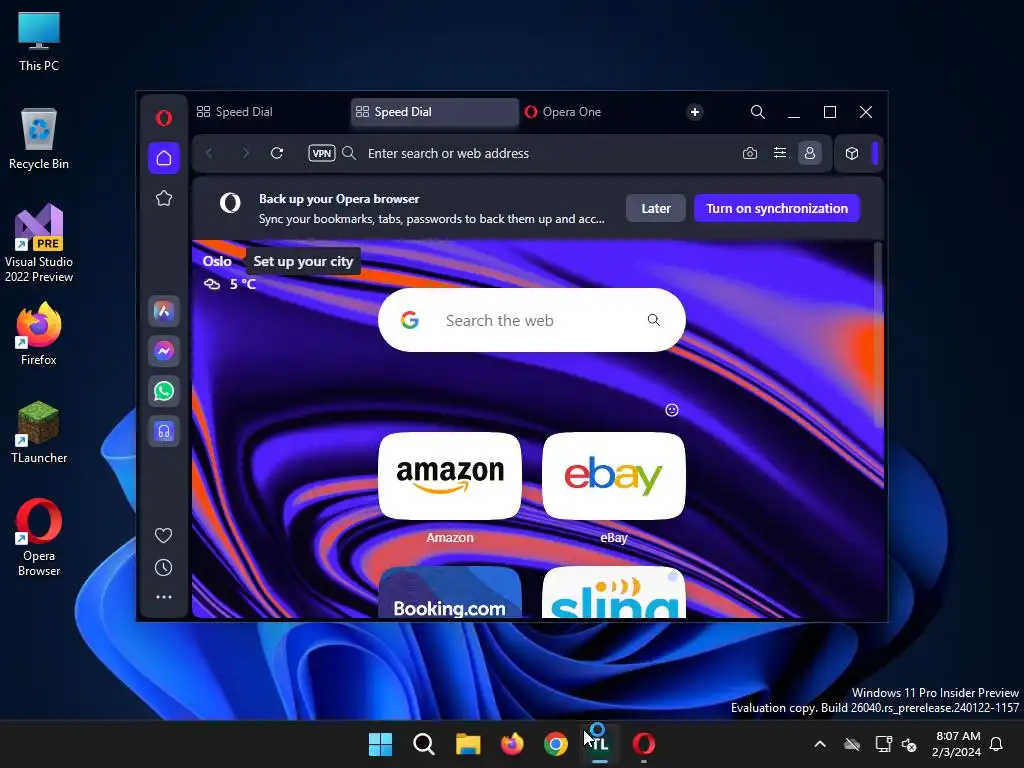Open Bookmarks star icon in sidebar

click(164, 198)
